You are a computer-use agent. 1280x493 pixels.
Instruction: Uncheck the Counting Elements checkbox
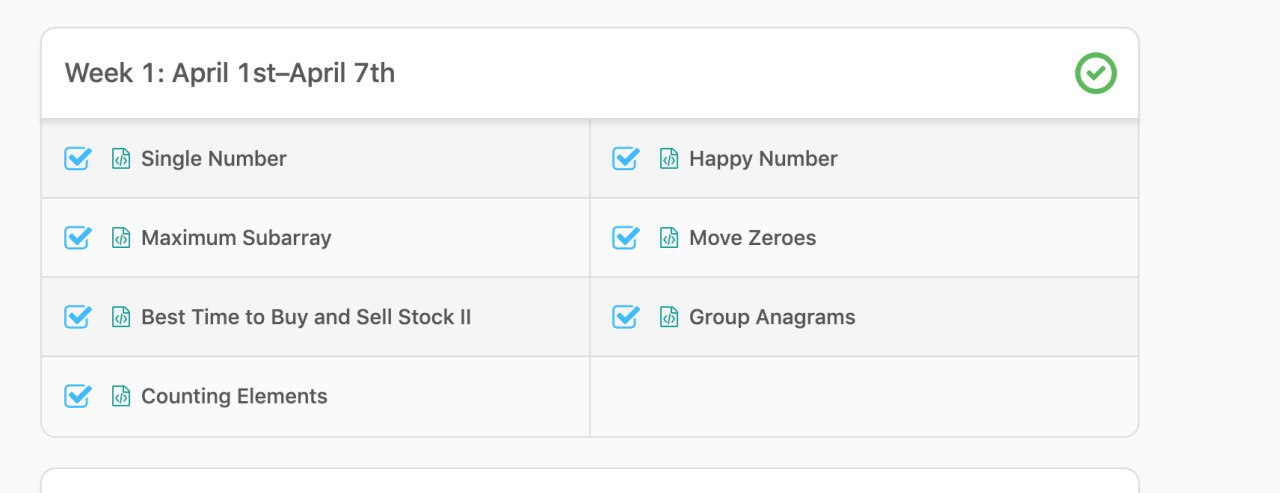point(78,395)
